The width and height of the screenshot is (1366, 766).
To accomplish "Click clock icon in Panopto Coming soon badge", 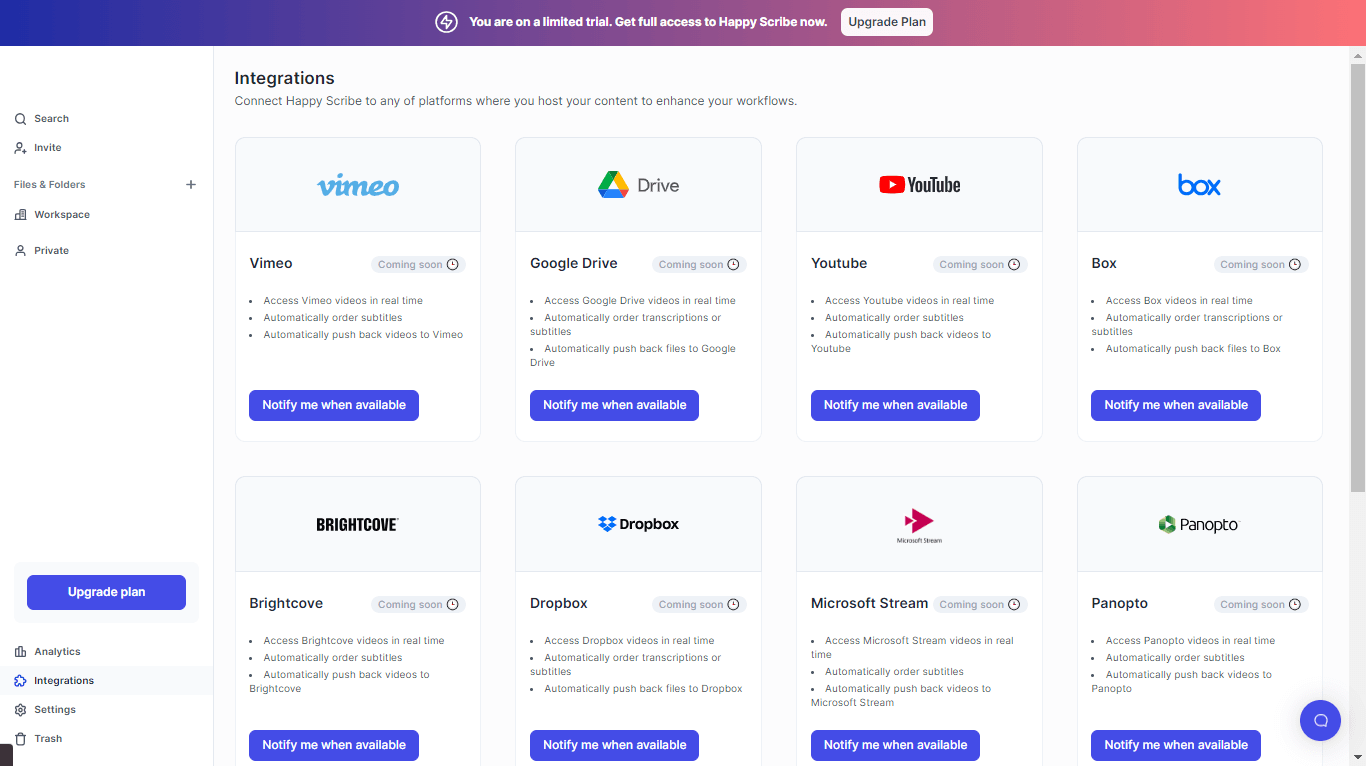I will (1295, 605).
